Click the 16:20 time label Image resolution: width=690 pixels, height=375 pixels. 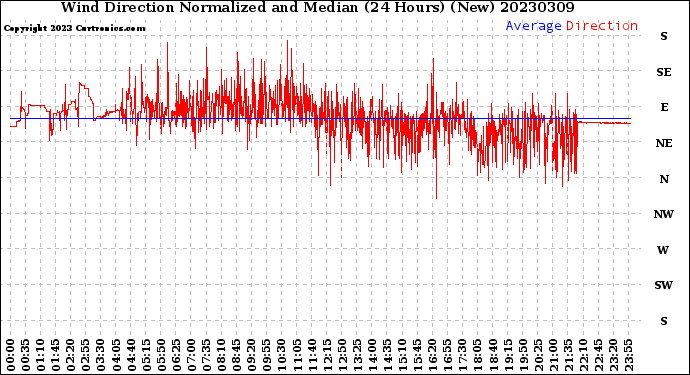[433, 356]
